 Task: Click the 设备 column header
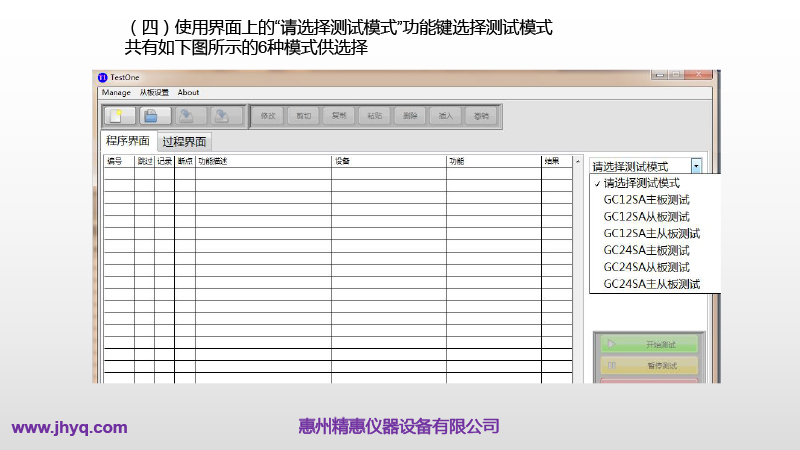click(x=389, y=161)
